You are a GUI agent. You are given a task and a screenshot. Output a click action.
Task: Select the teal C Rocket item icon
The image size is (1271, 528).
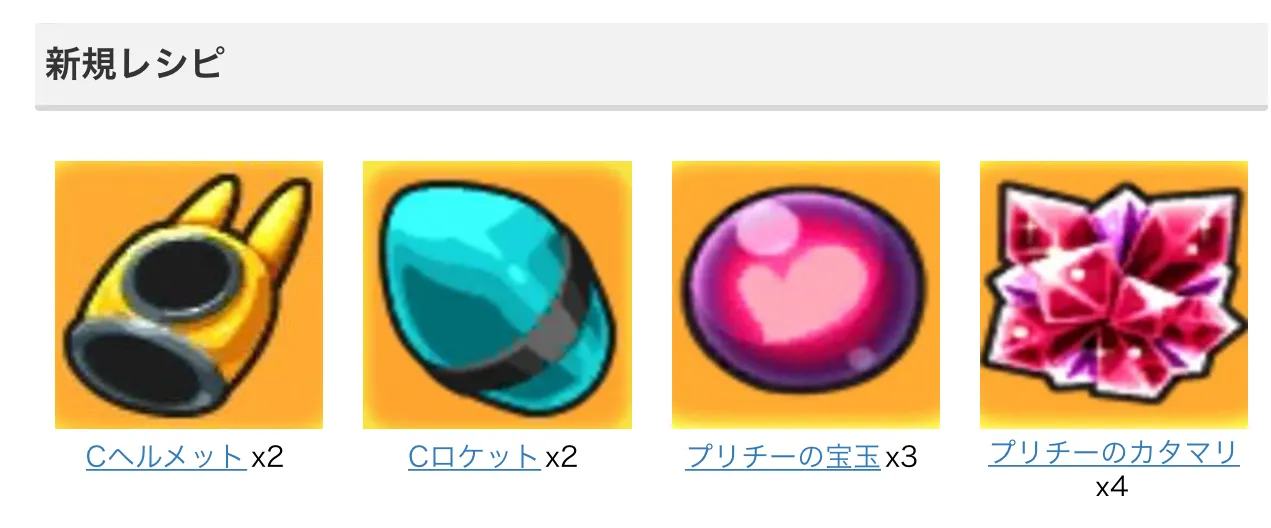tap(497, 295)
